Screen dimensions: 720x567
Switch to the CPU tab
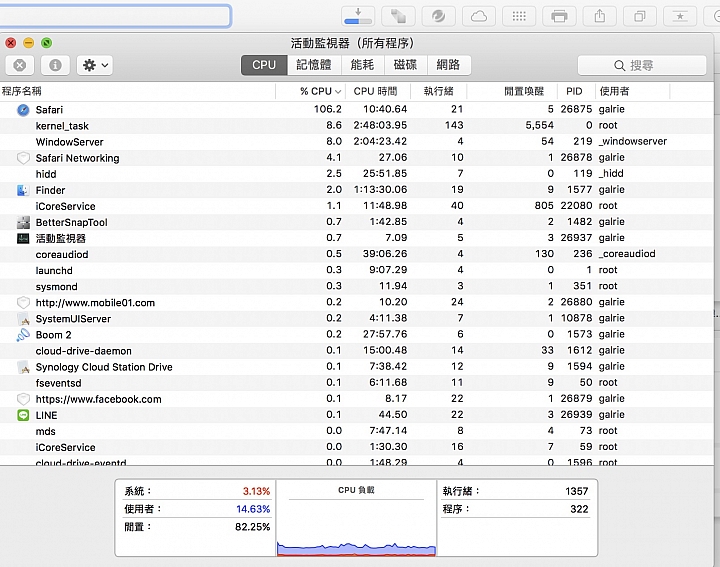[264, 65]
